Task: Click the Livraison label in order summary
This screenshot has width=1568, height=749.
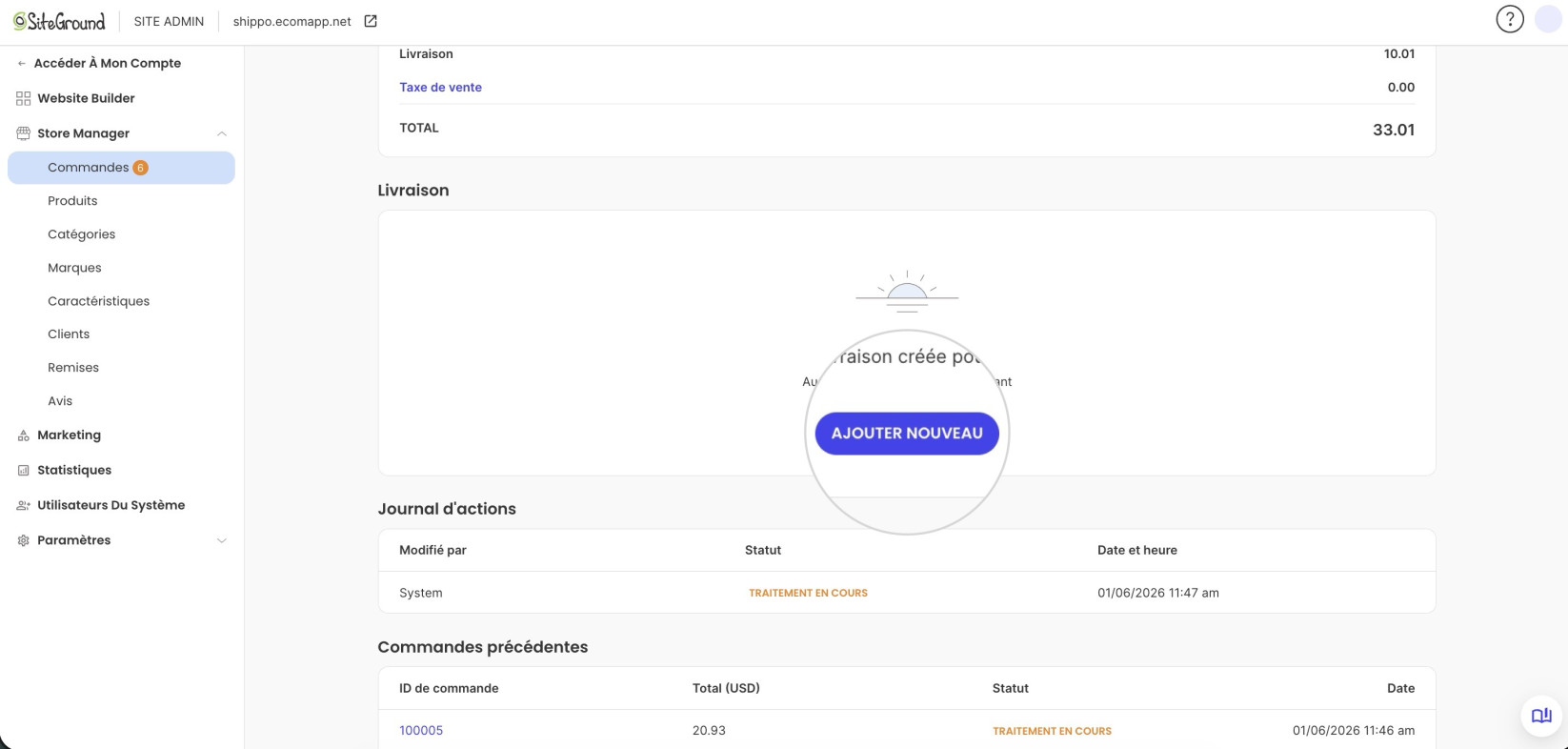Action: [x=426, y=54]
